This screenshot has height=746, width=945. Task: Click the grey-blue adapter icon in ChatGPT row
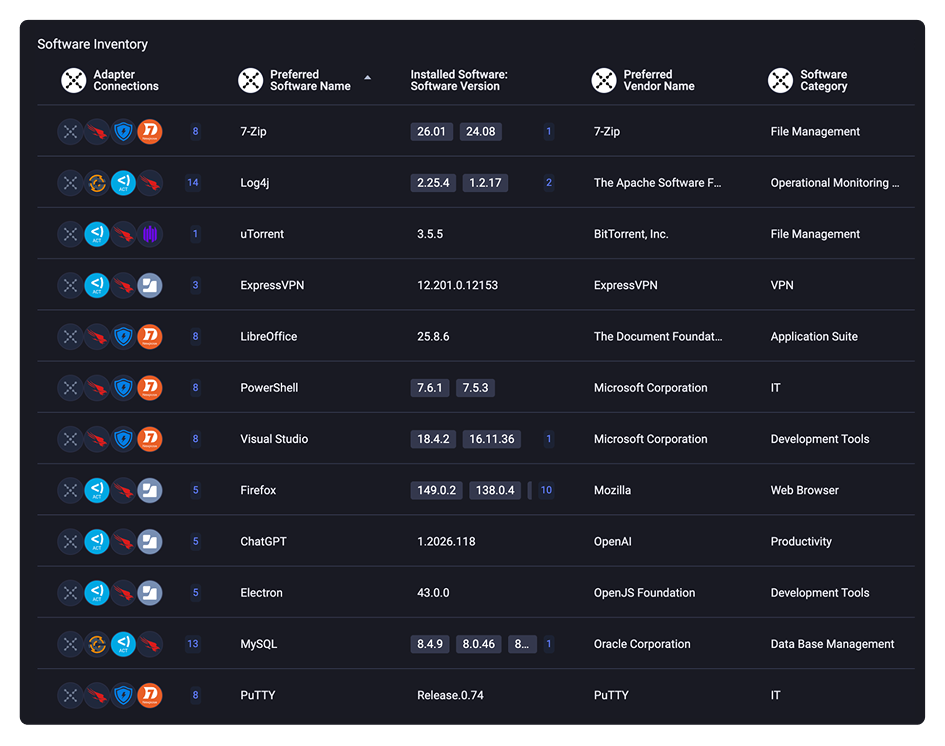click(x=149, y=541)
